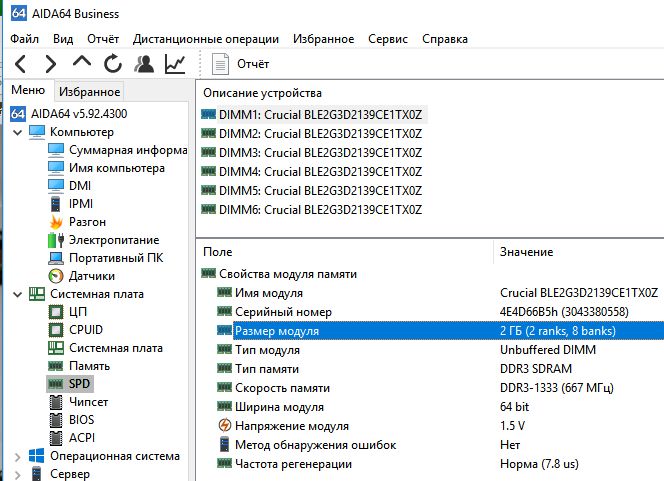Click the Операционная система Windows logo icon

[36, 456]
